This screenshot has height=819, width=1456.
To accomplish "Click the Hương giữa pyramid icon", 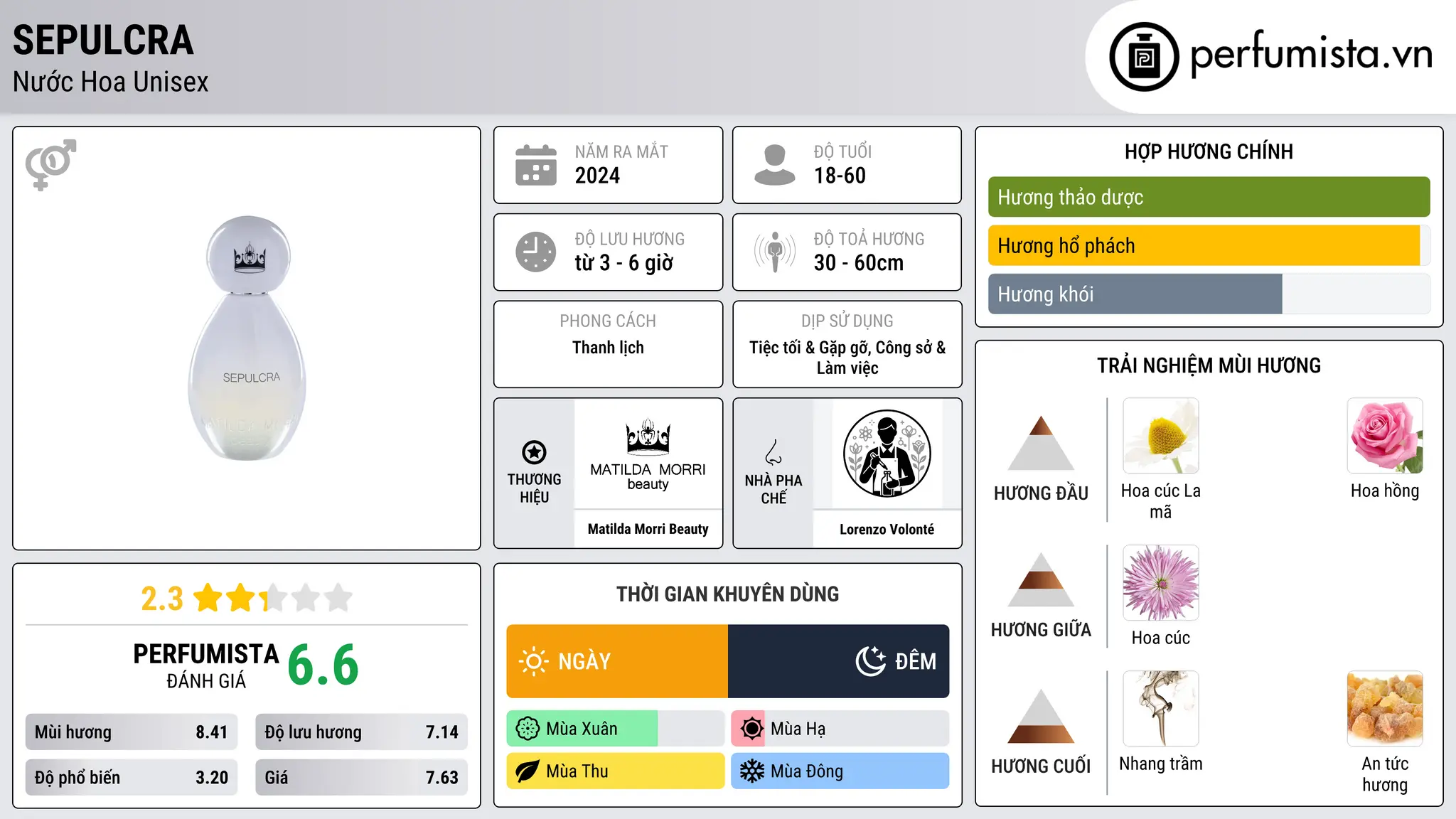I will [x=1041, y=579].
